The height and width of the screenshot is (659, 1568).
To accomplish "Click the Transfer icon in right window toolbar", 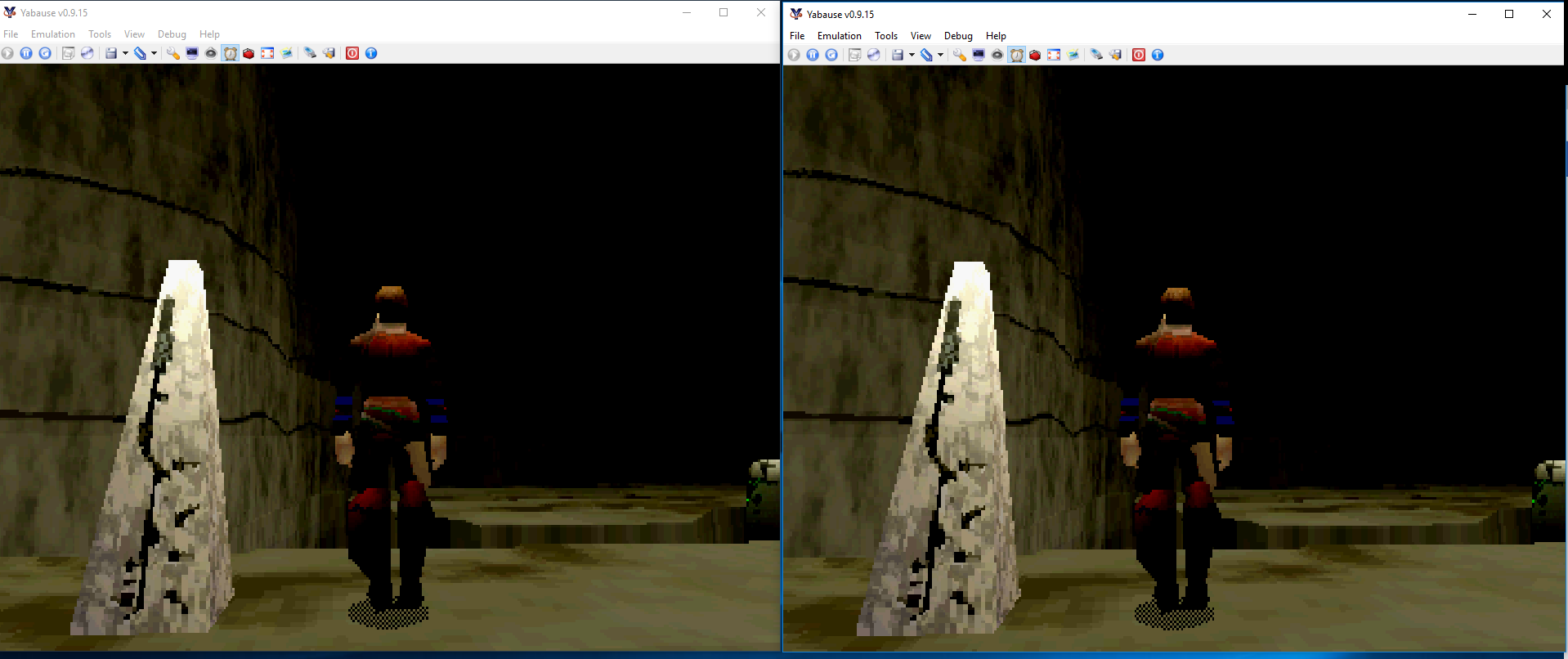I will pyautogui.click(x=855, y=55).
